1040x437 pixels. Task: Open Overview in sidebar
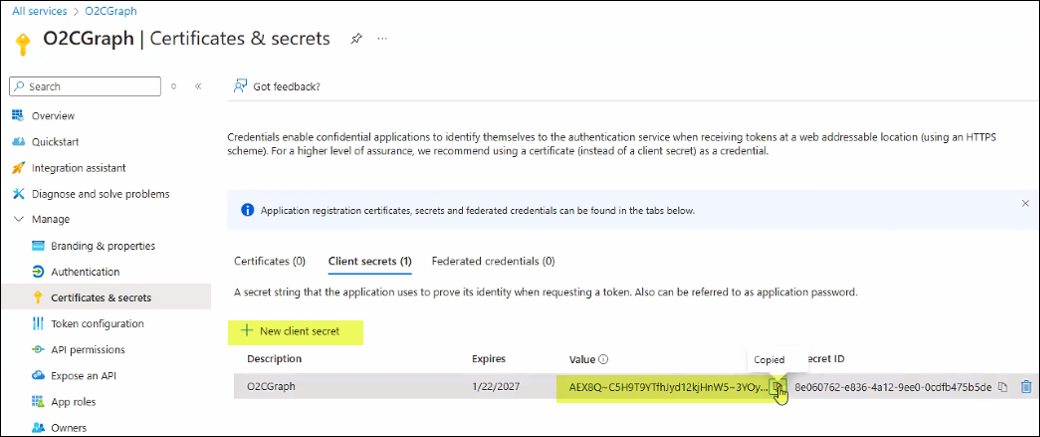pyautogui.click(x=53, y=115)
